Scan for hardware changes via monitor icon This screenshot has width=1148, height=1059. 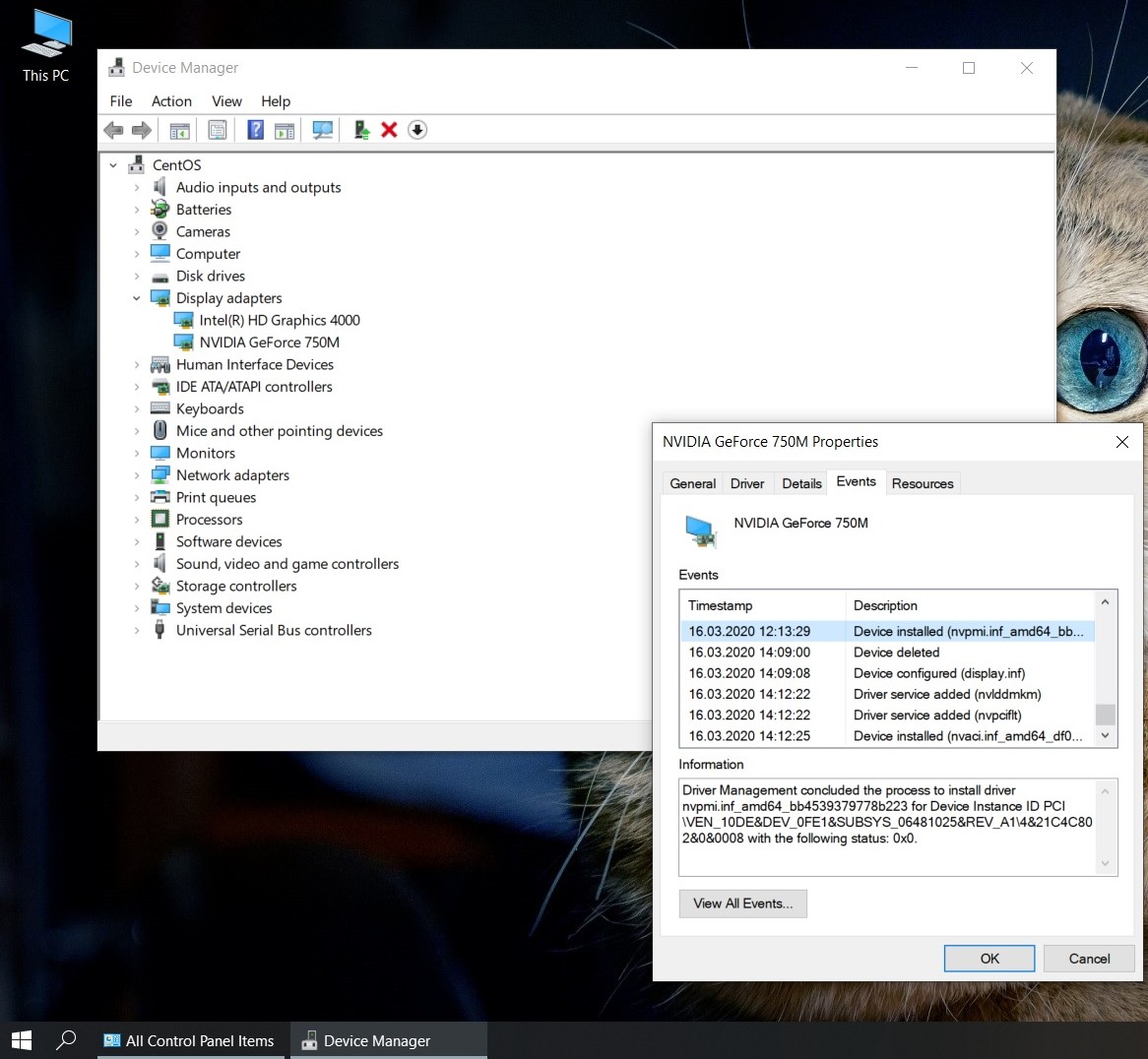point(322,130)
